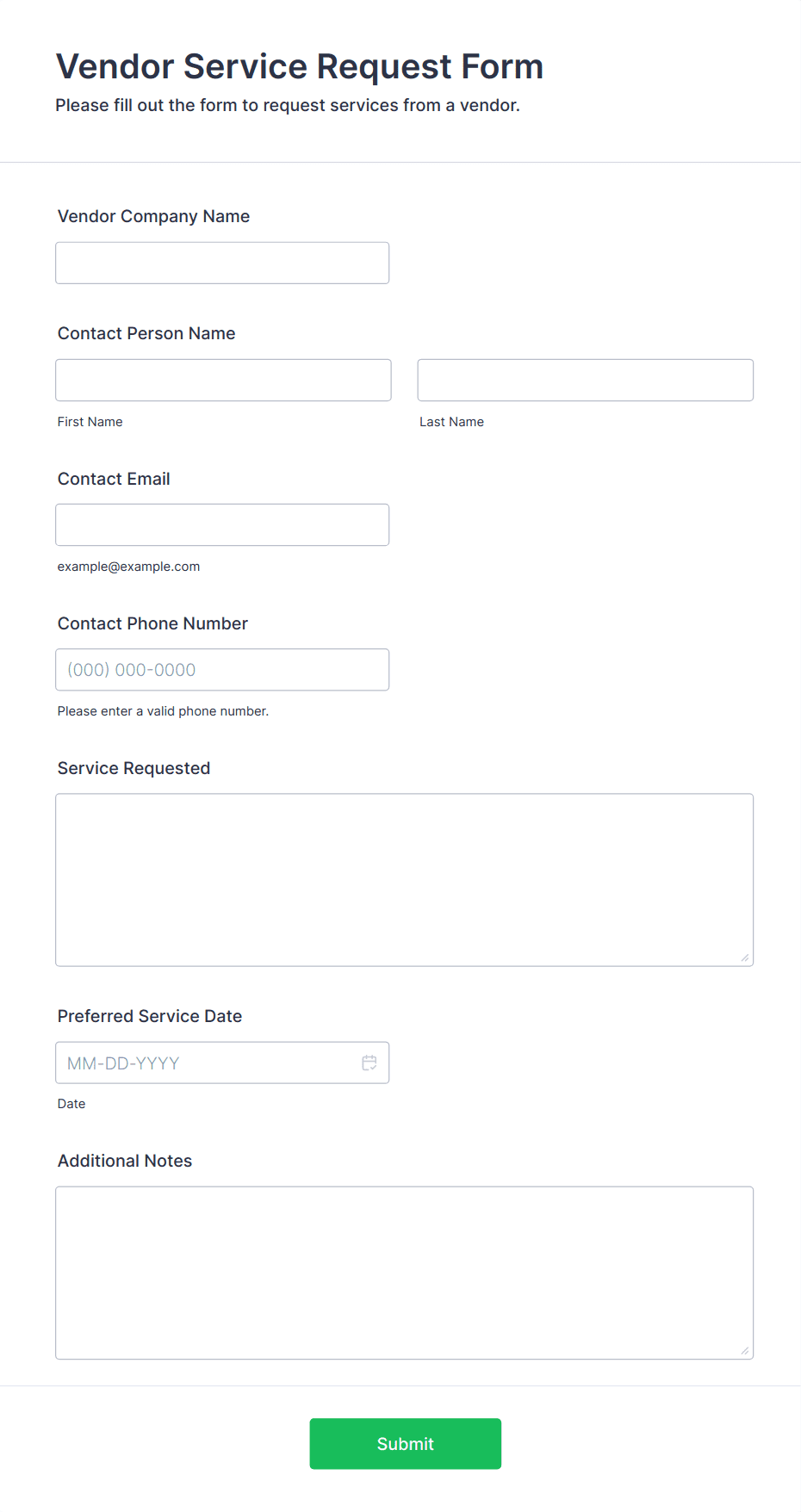The height and width of the screenshot is (1512, 801).
Task: Click the Service Requested resize handle
Action: 745,957
